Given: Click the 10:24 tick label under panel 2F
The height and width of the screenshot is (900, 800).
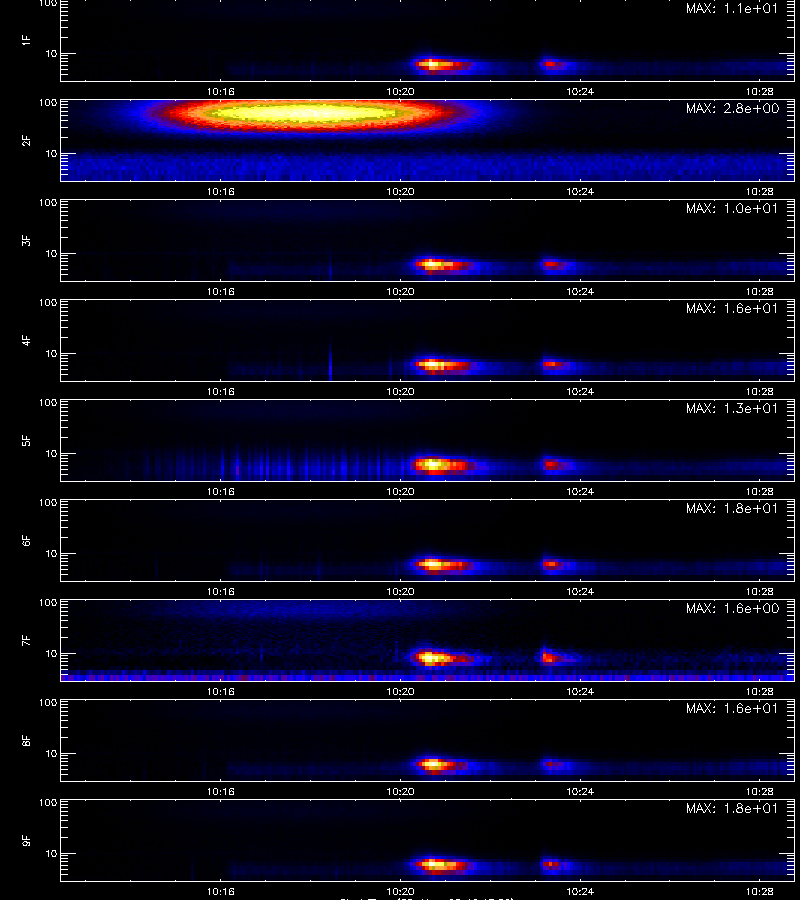Looking at the screenshot, I should (x=580, y=192).
